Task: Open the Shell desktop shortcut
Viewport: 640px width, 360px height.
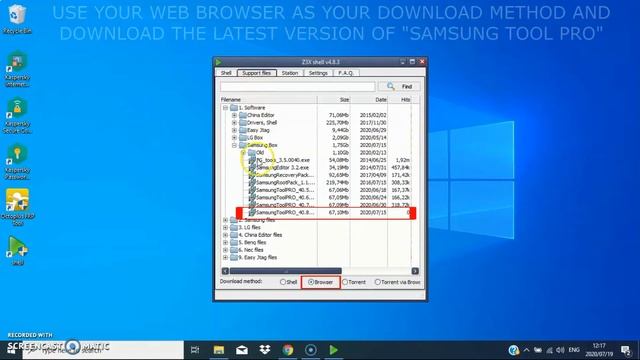Action: pos(17,250)
